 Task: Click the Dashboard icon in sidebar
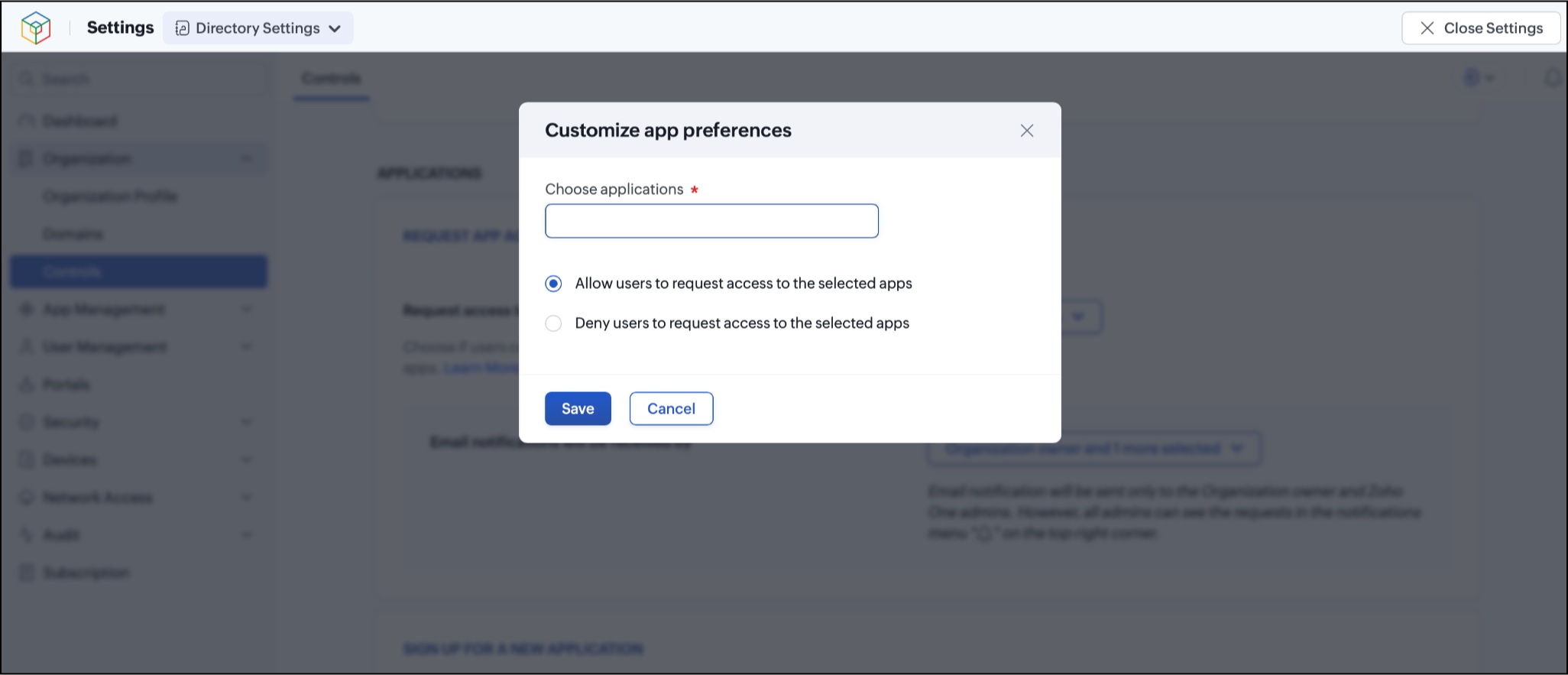pyautogui.click(x=27, y=122)
